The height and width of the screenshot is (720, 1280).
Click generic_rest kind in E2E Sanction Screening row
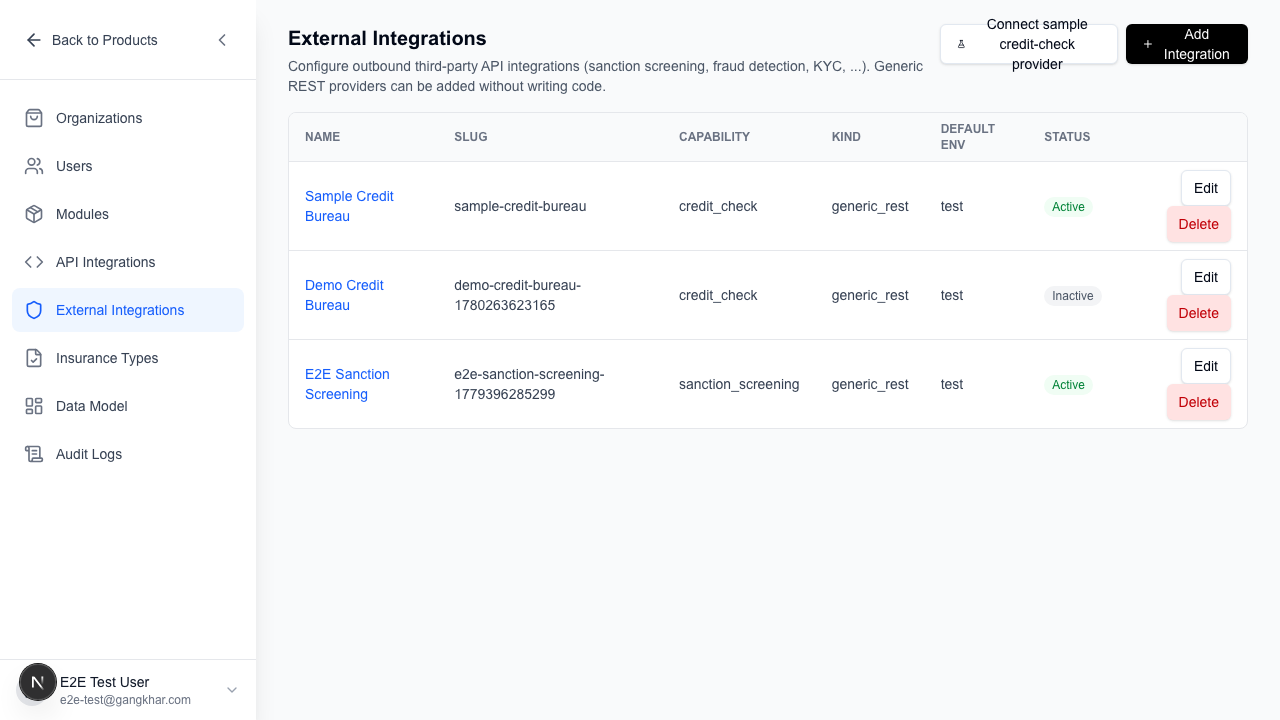click(870, 384)
